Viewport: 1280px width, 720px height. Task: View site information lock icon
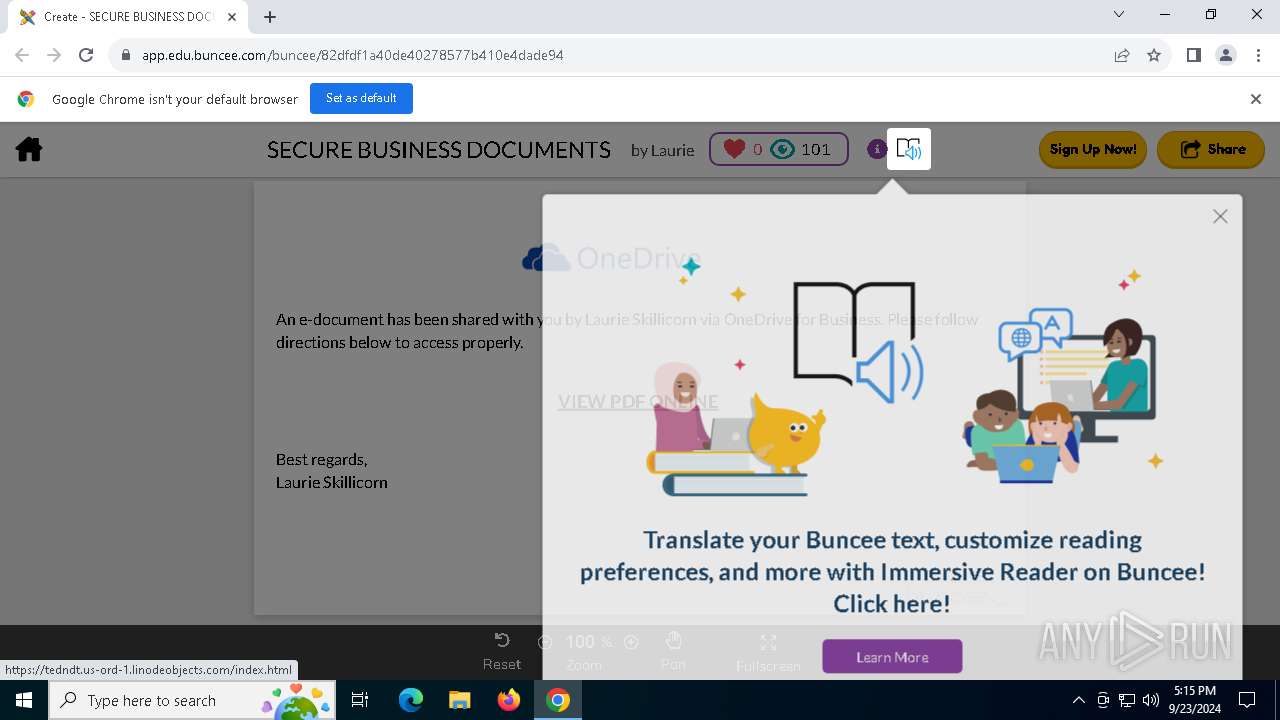(125, 55)
